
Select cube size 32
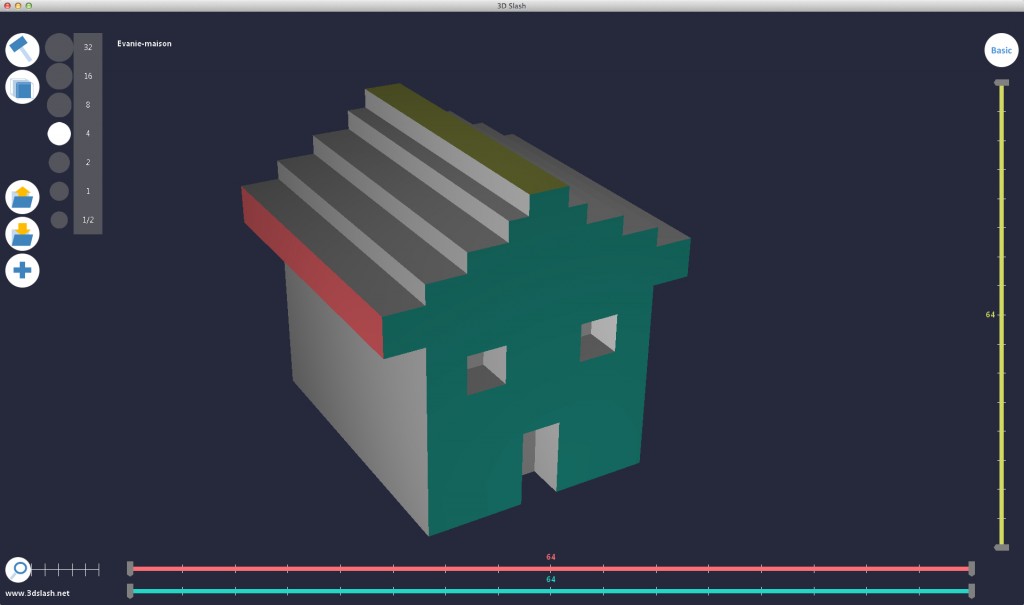pyautogui.click(x=59, y=47)
